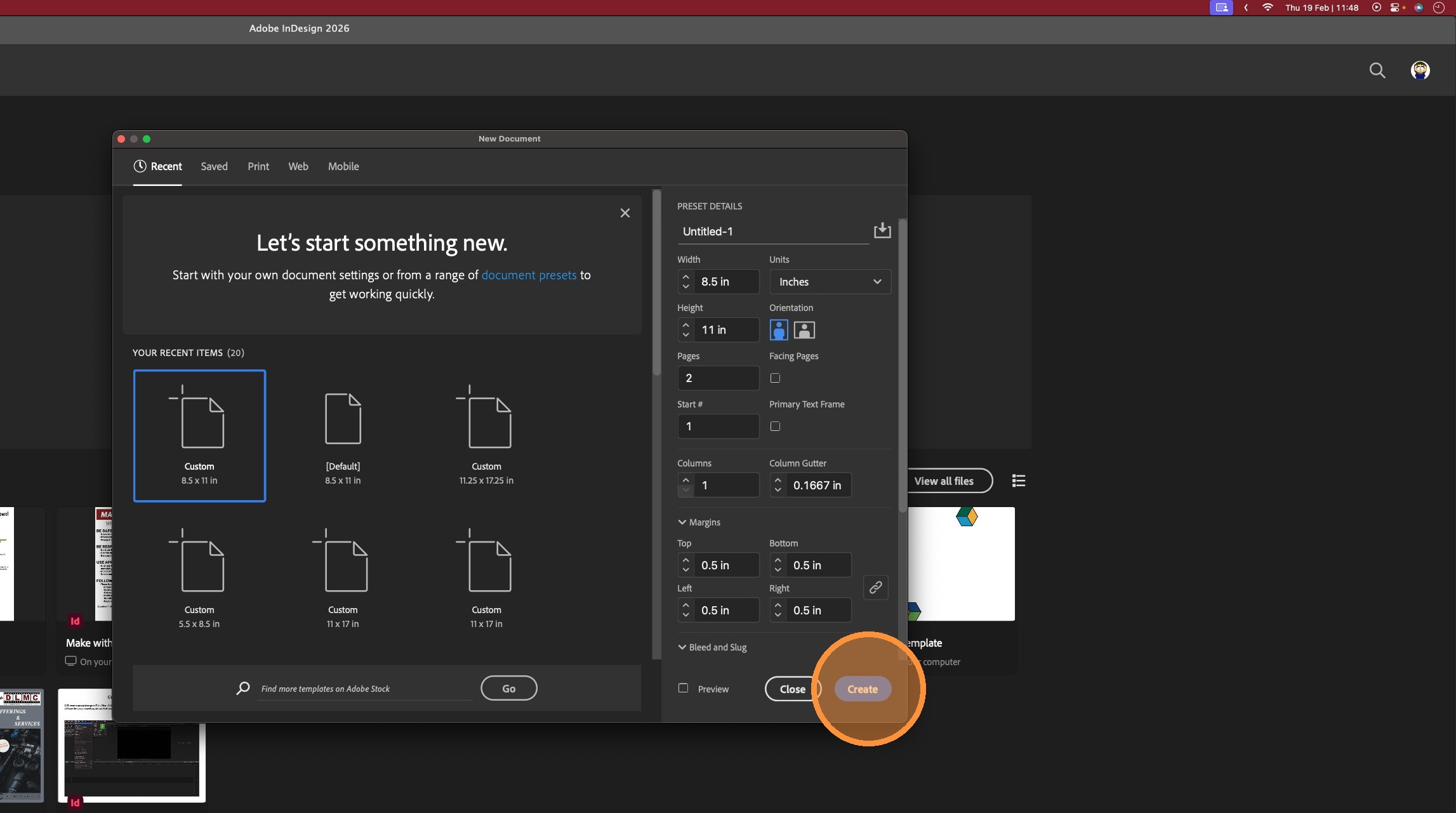Choose the Custom 5.5 x 8.5 in preset
Viewport: 1456px width, 813px height.
tap(199, 579)
